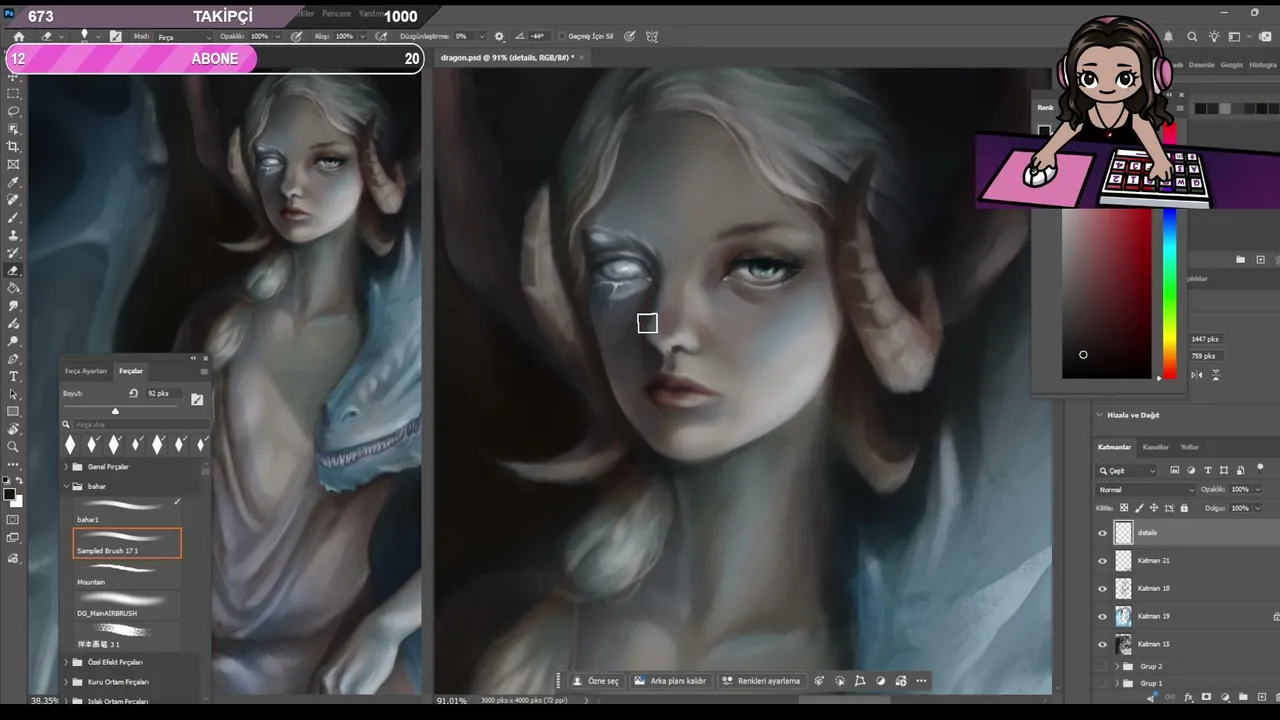Viewport: 1280px width, 720px height.
Task: Open the layer filter Çeşit dropdown
Action: point(1127,471)
